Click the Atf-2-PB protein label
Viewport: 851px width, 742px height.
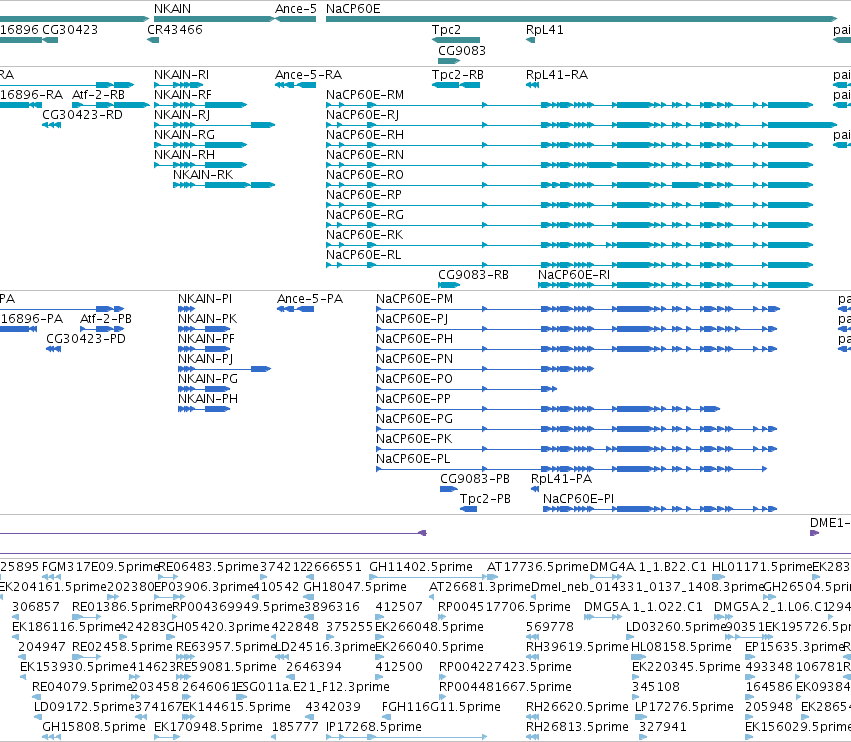[x=106, y=319]
